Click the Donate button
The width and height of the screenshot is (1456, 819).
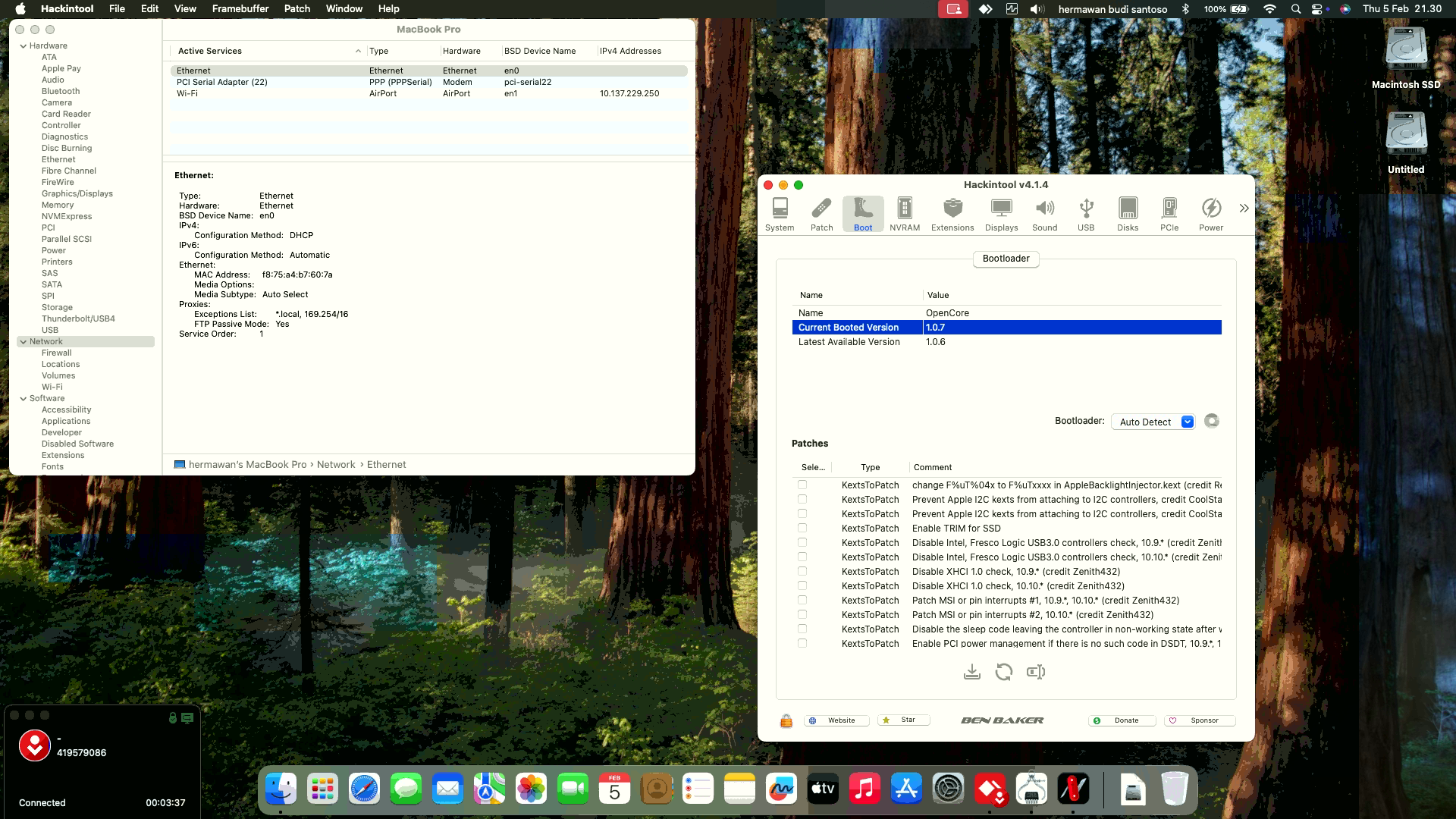[x=1122, y=720]
